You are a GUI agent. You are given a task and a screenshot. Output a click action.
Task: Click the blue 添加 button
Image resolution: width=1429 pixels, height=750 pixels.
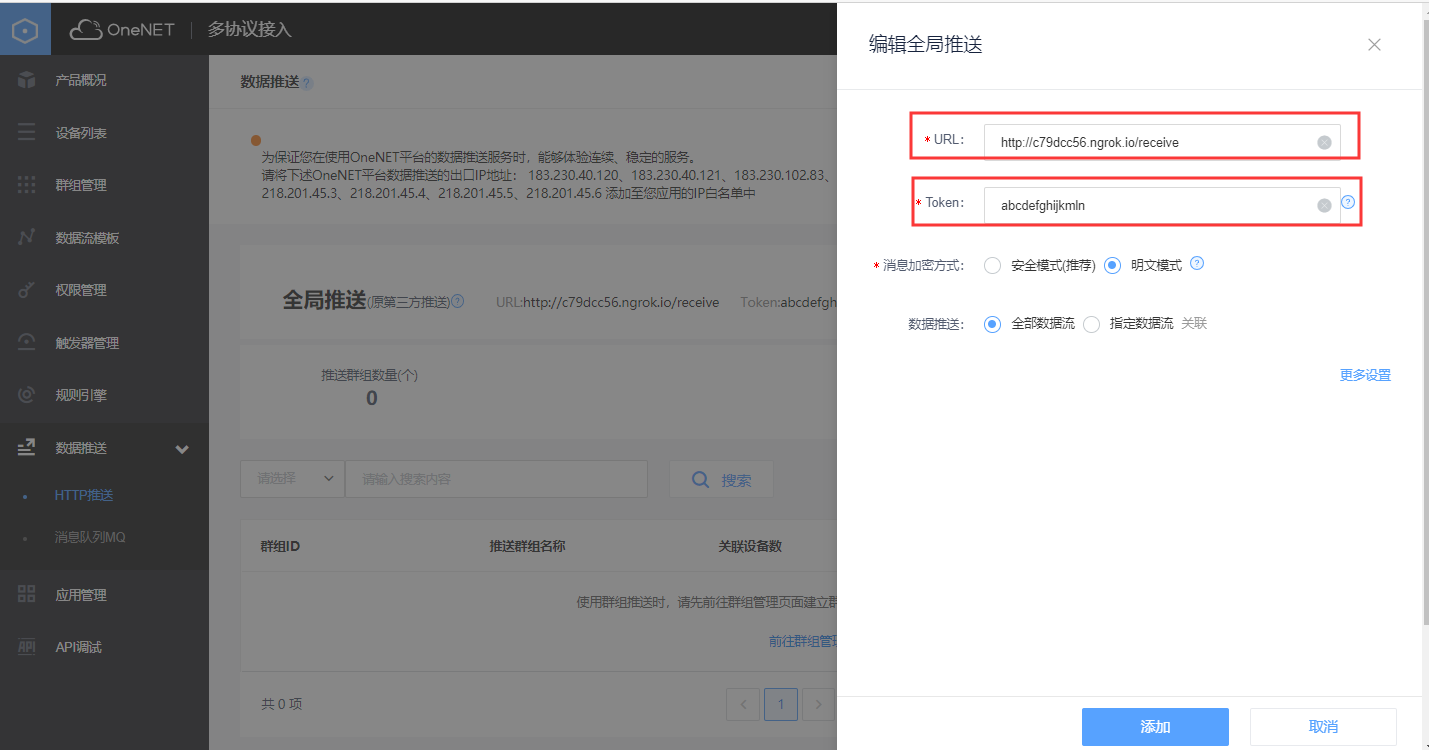click(1155, 727)
